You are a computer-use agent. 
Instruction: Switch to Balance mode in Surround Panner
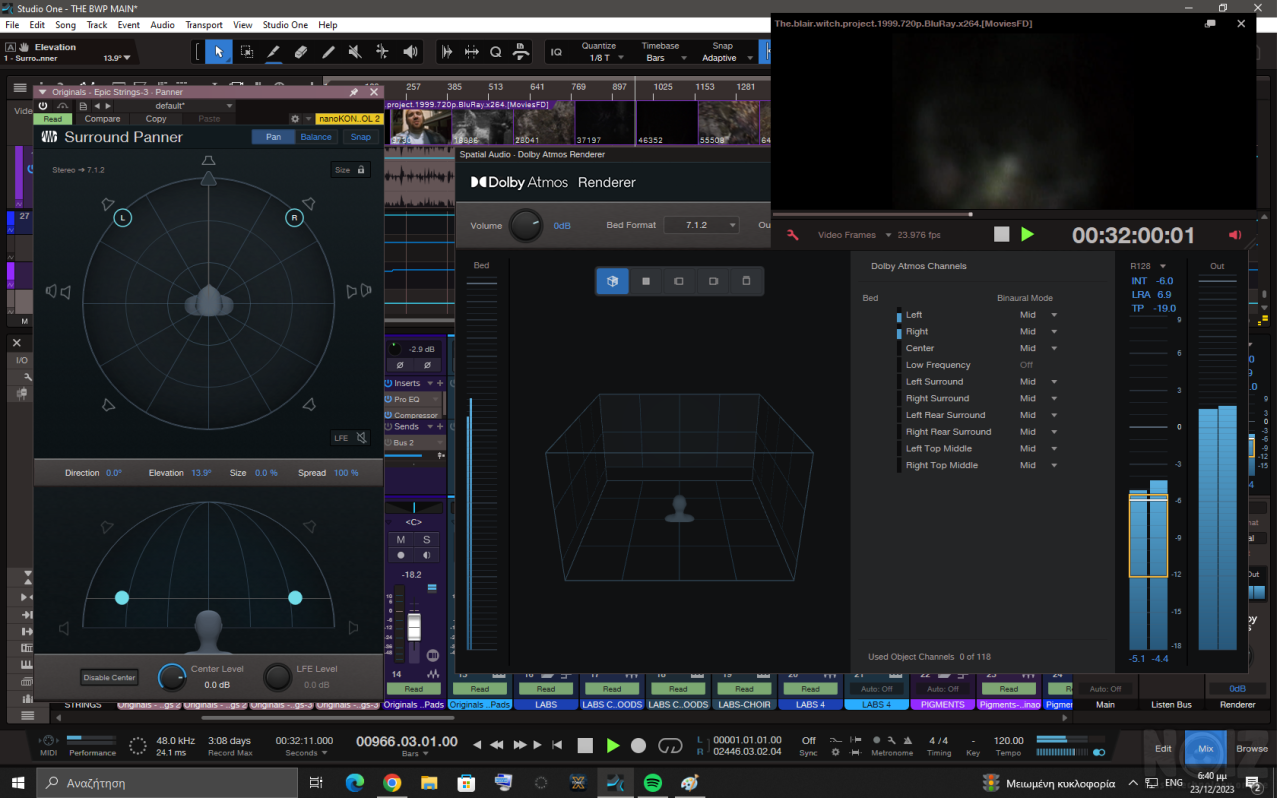pos(316,137)
